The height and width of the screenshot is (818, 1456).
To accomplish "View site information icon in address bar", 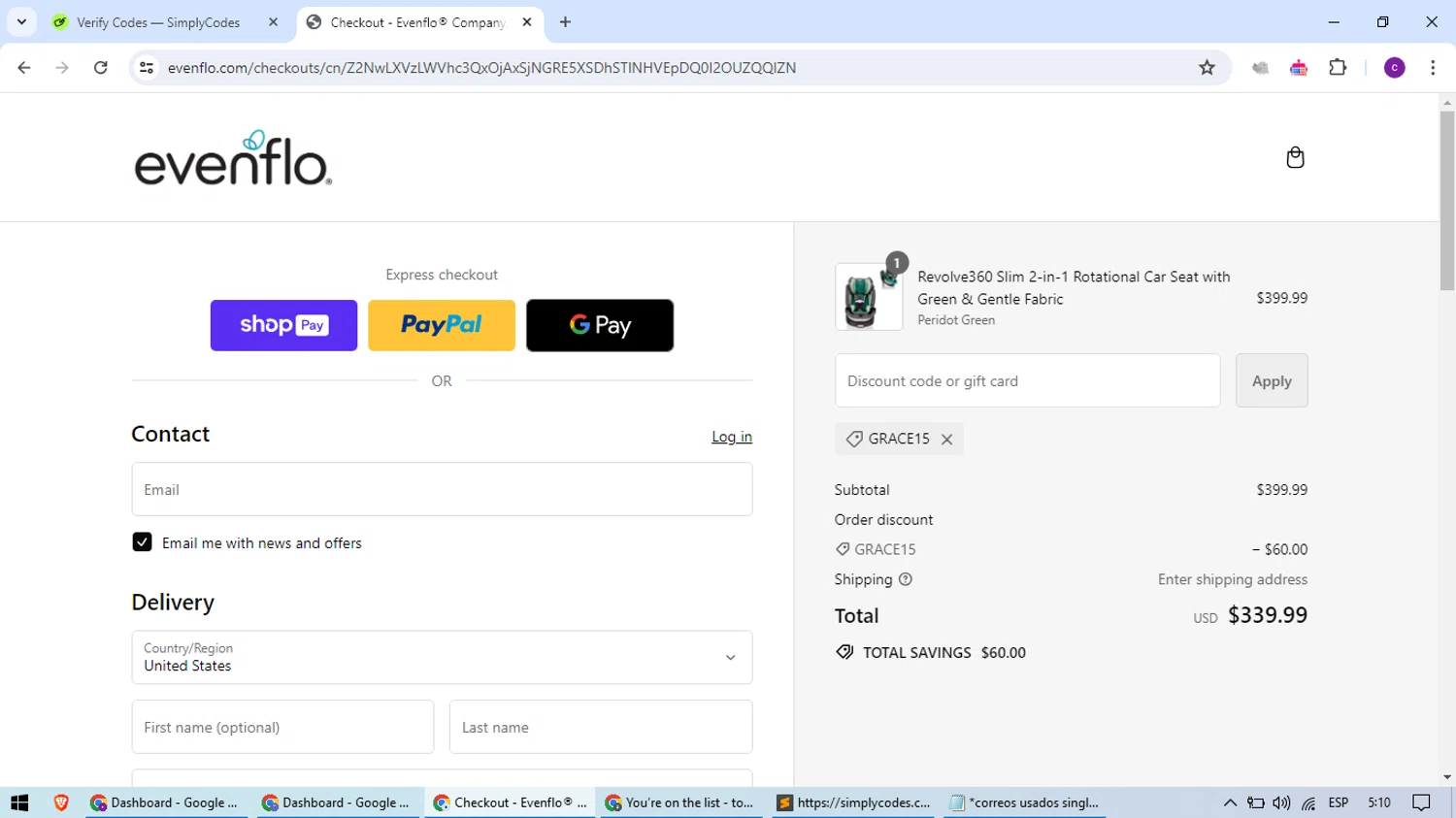I will pyautogui.click(x=147, y=68).
